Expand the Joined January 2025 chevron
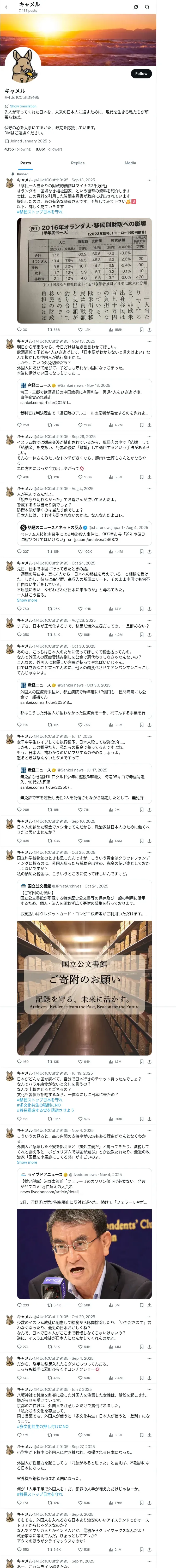 click(50, 141)
